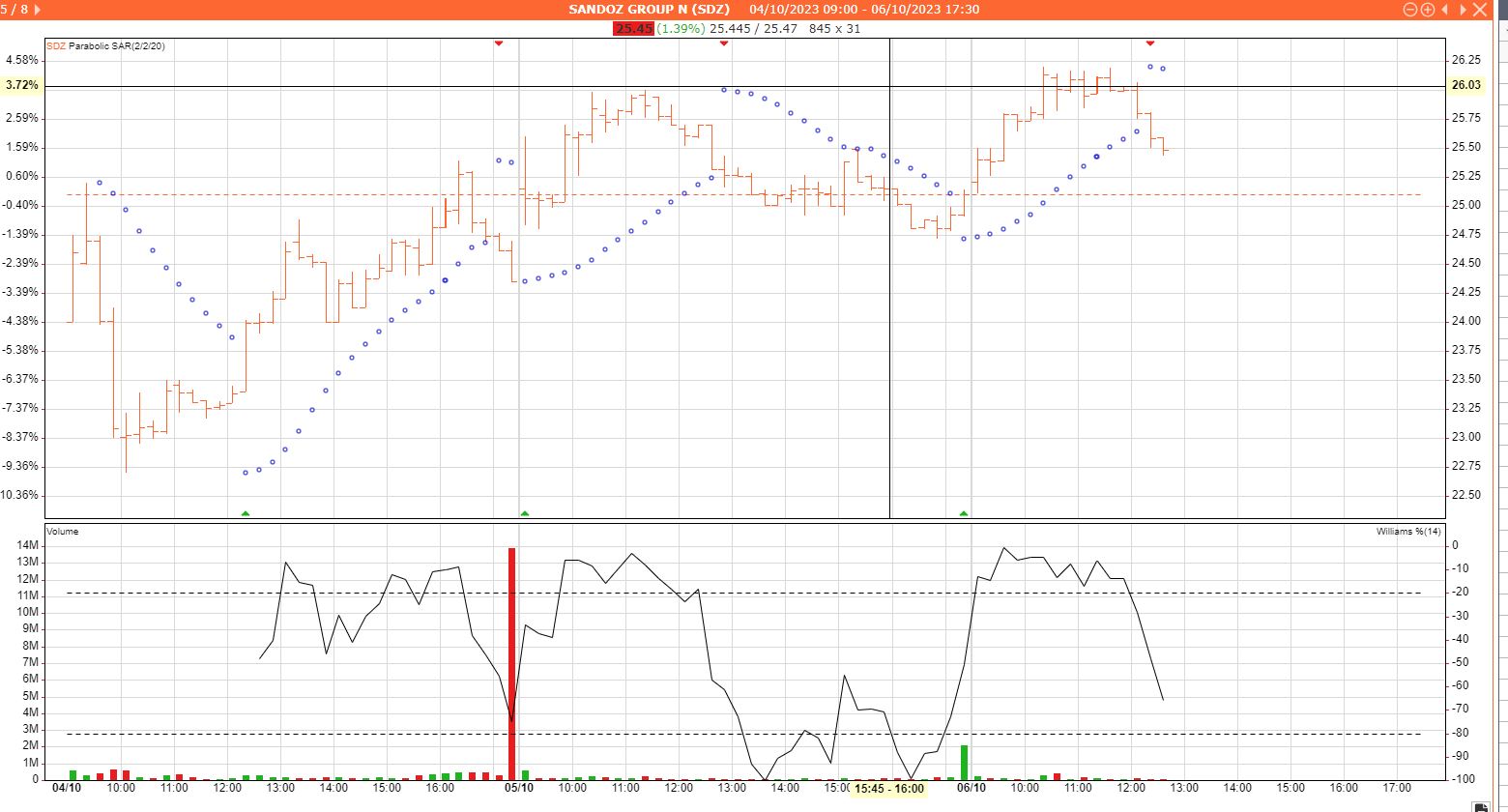Close the SANDOZ GROUP chart panel
Viewport: 1508px width, 812px height.
pos(1479,10)
